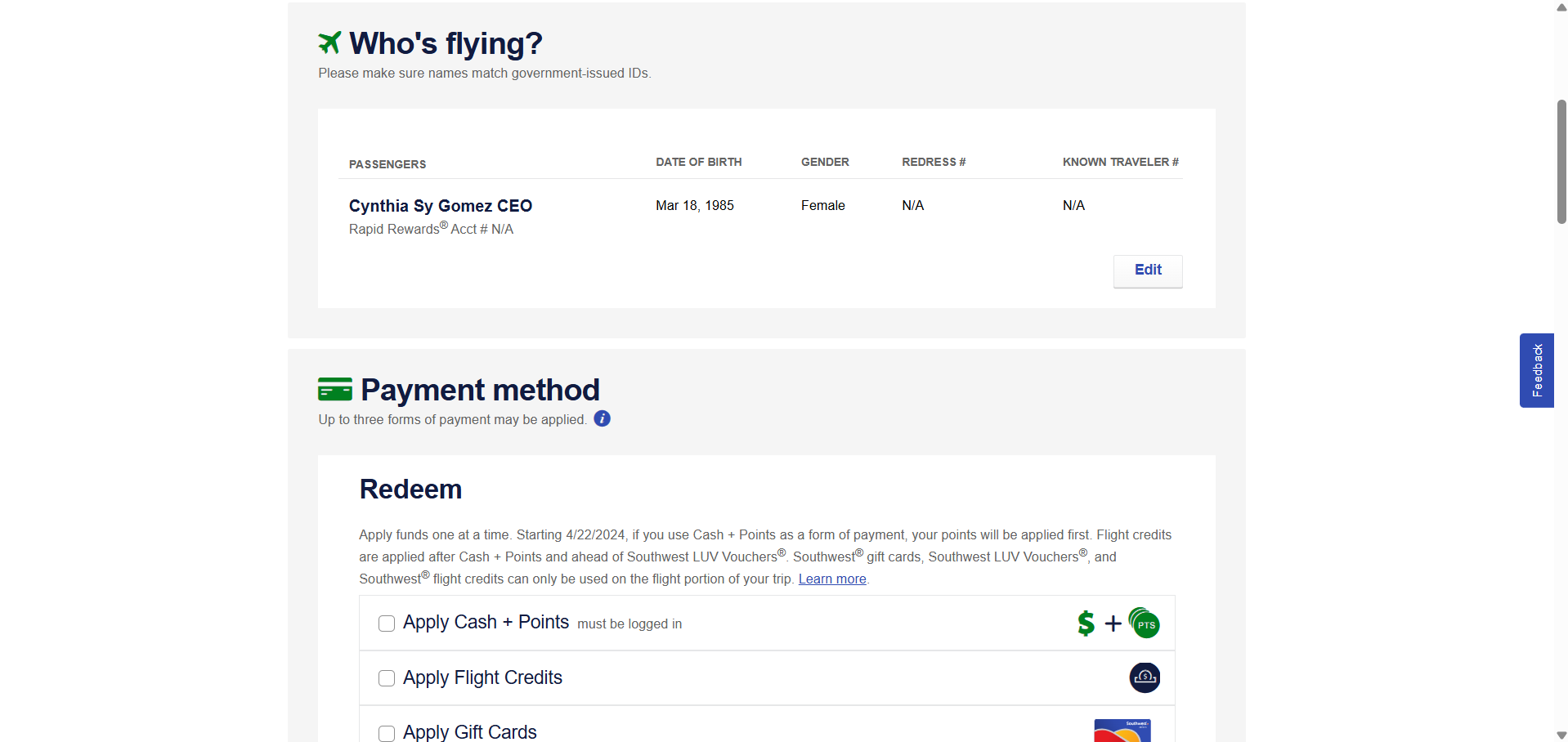
Task: Click the green credit card payment icon
Action: [335, 389]
